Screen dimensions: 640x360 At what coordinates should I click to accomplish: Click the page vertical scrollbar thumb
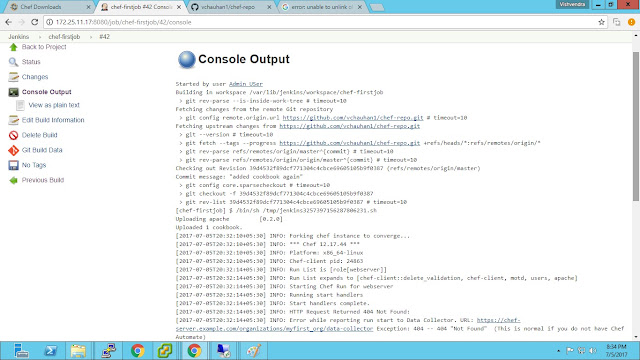coord(636,127)
